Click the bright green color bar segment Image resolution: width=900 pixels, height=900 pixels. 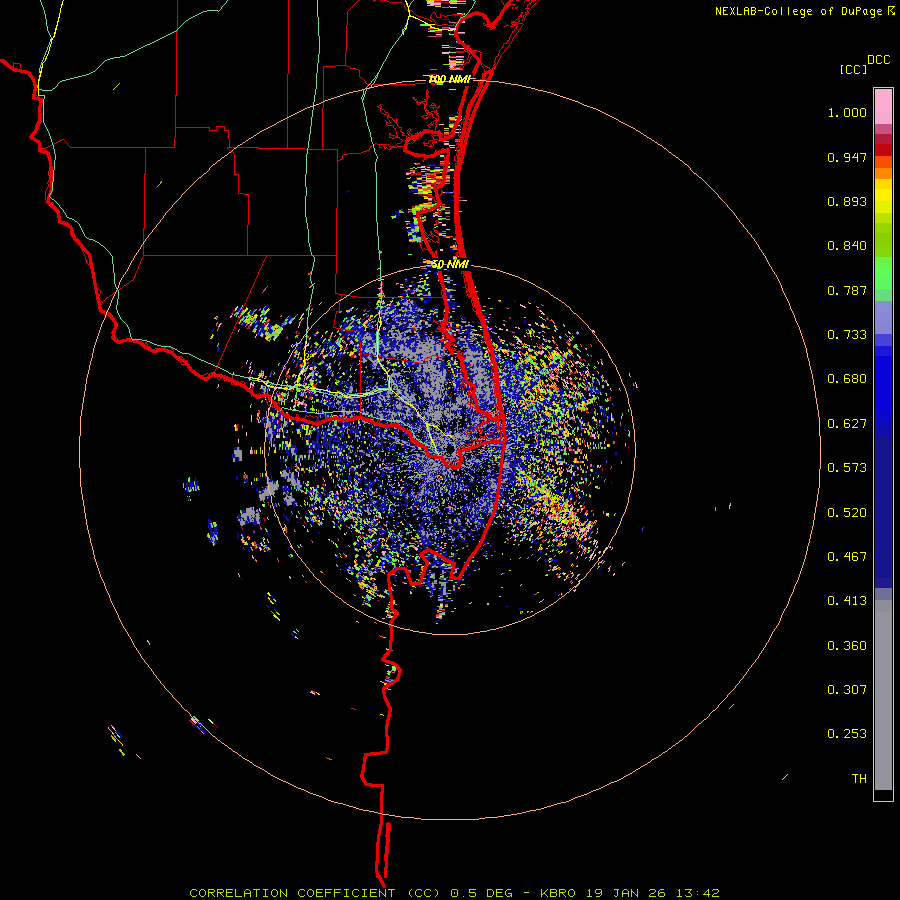[883, 273]
